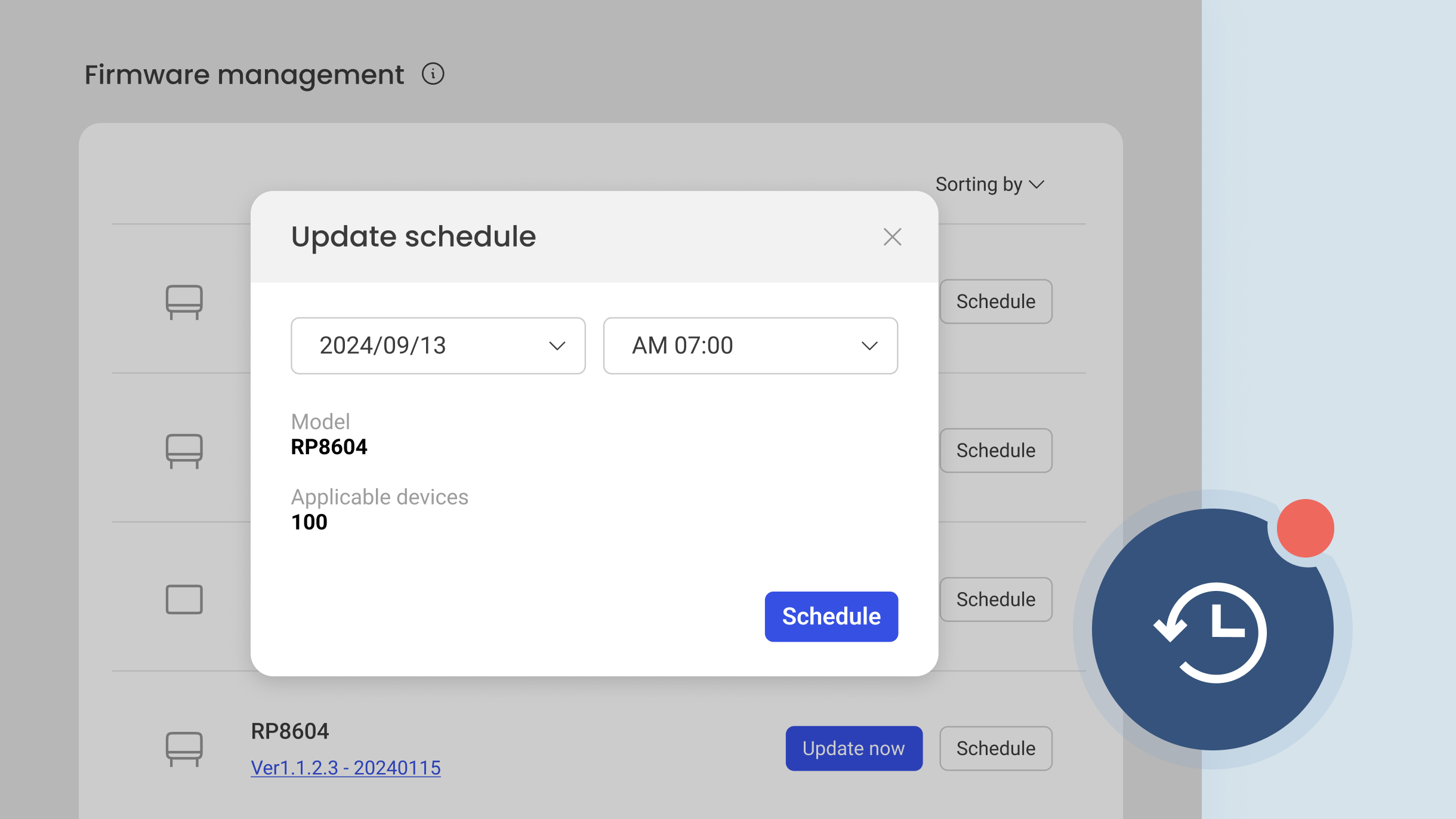The width and height of the screenshot is (1456, 819).
Task: Click the blue Schedule button in the dialog
Action: (x=831, y=617)
